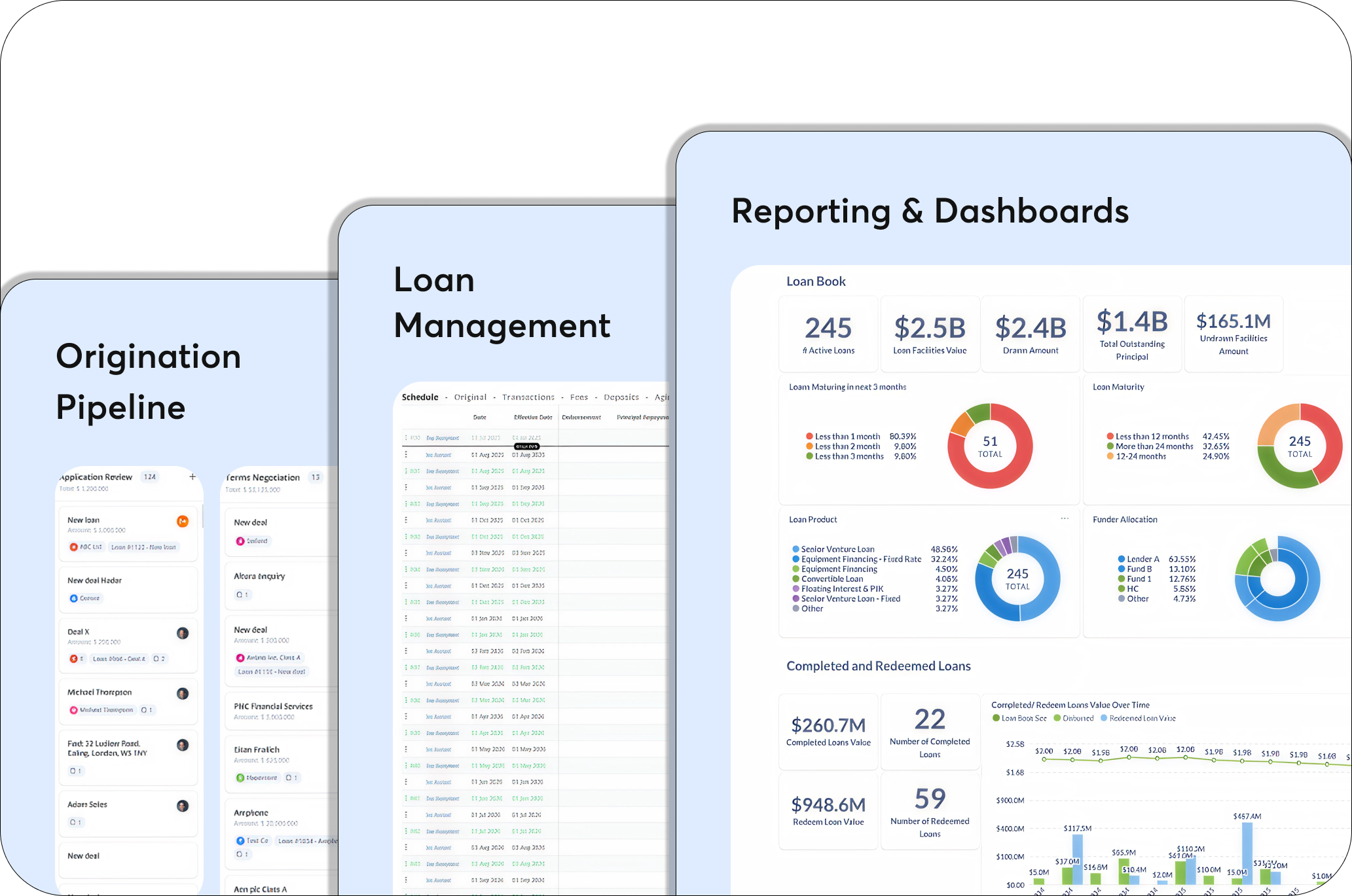Click pink company tag on first Terms Negotiation New deal
1352x896 pixels.
point(253,541)
